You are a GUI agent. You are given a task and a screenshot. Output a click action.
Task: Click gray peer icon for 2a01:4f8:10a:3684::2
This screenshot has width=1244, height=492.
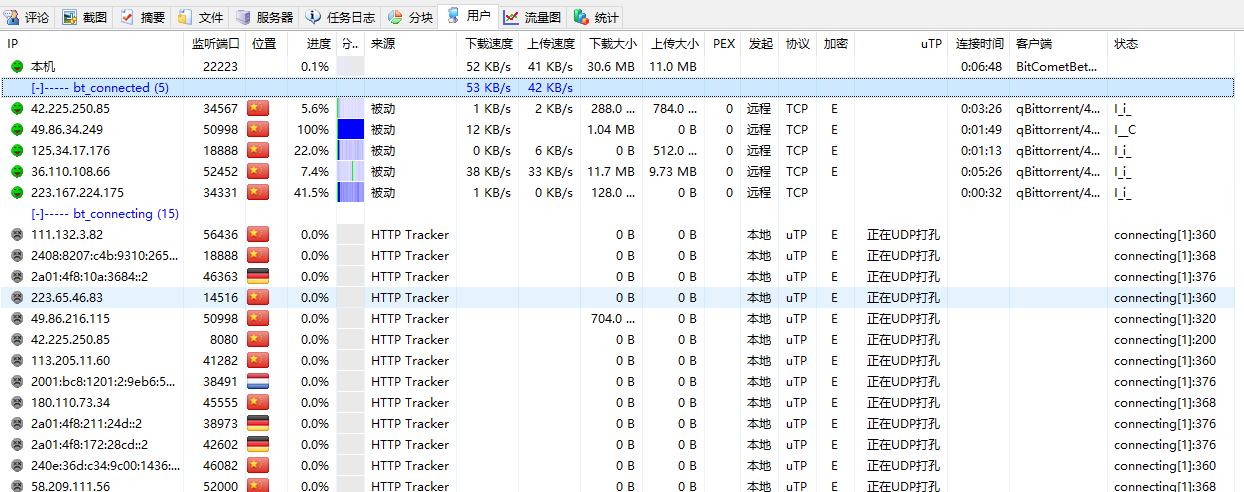click(x=17, y=276)
